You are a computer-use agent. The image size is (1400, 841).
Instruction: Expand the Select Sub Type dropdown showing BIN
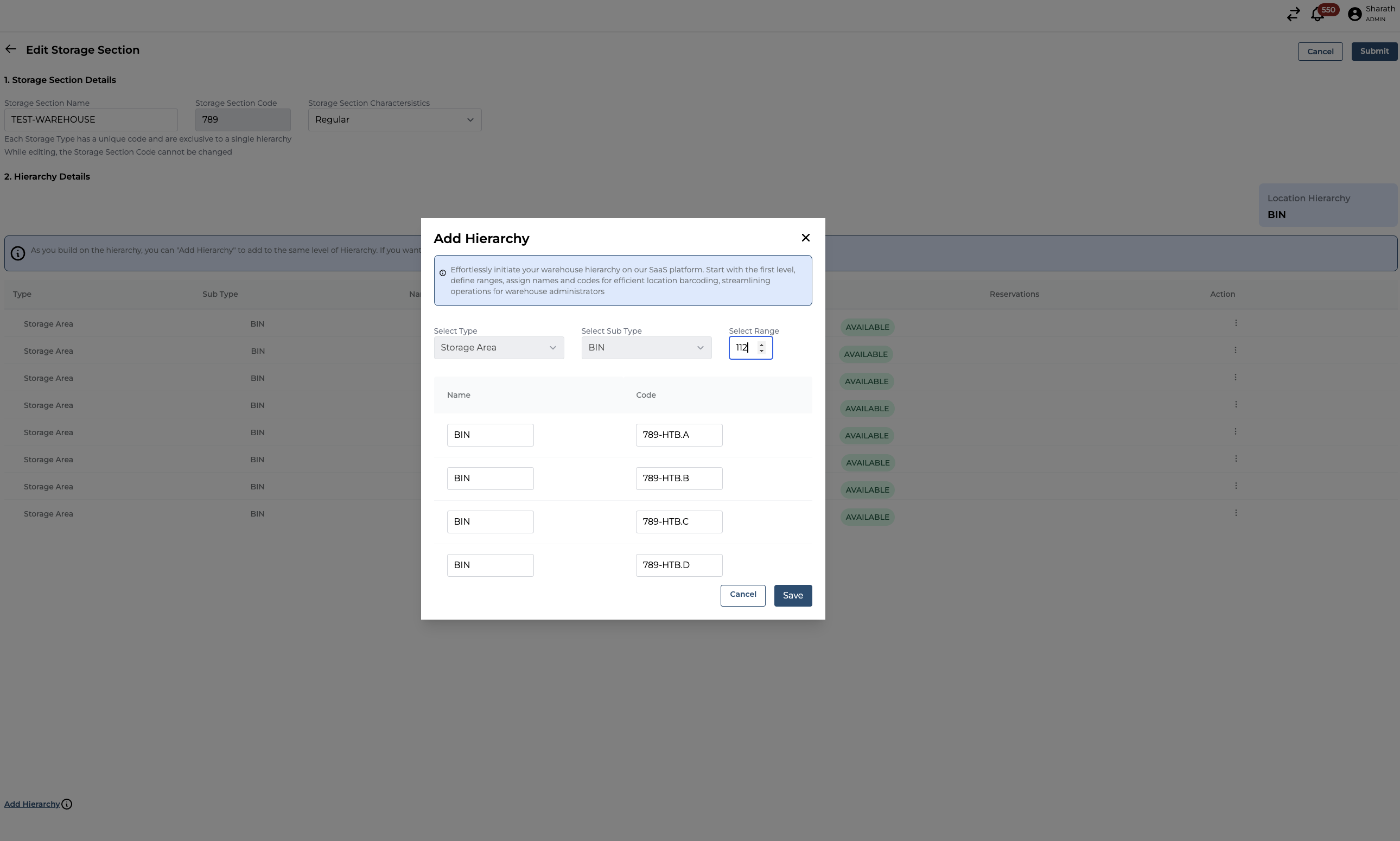pyautogui.click(x=646, y=348)
